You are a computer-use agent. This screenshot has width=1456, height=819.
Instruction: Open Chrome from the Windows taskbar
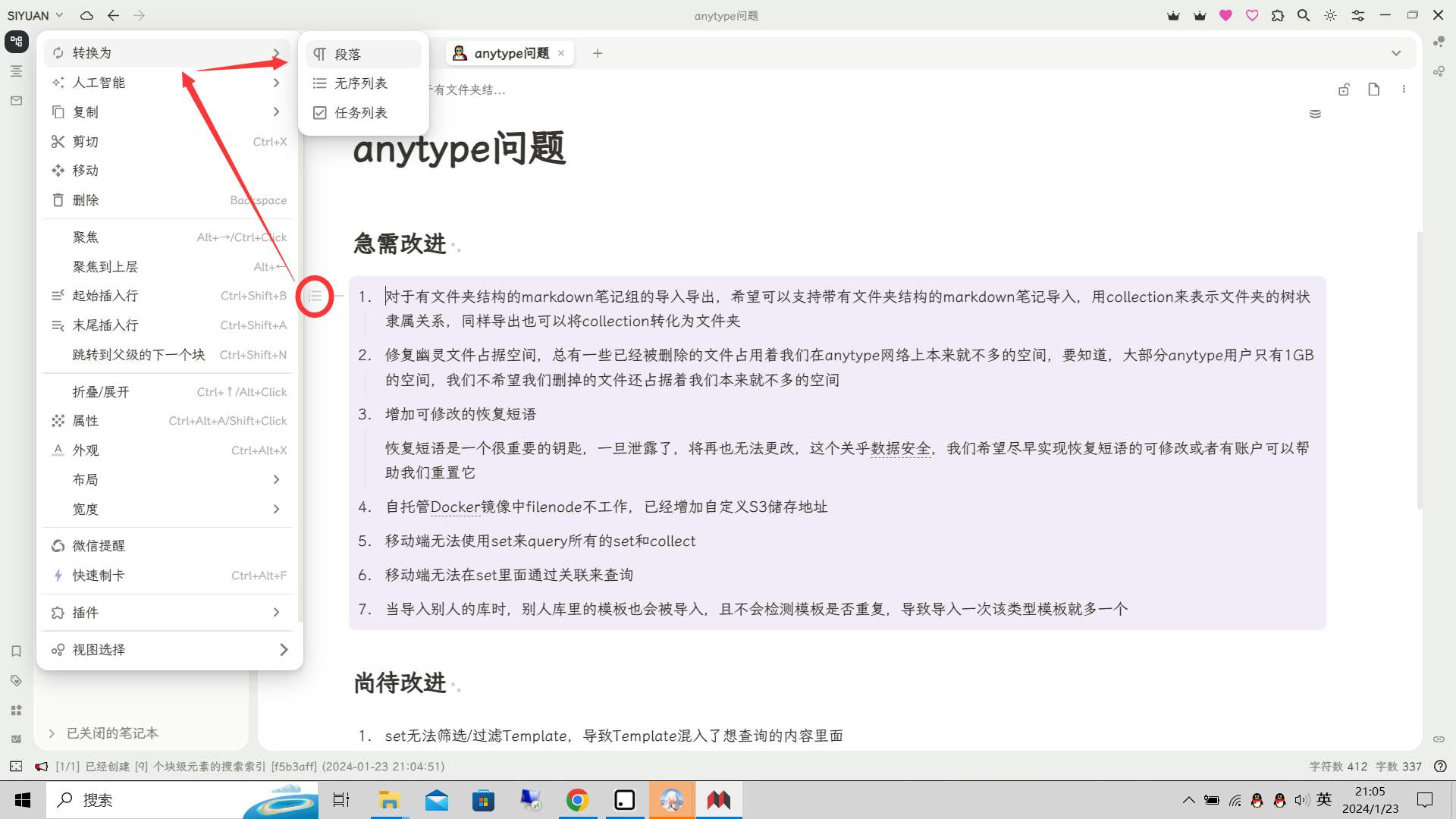(x=577, y=800)
